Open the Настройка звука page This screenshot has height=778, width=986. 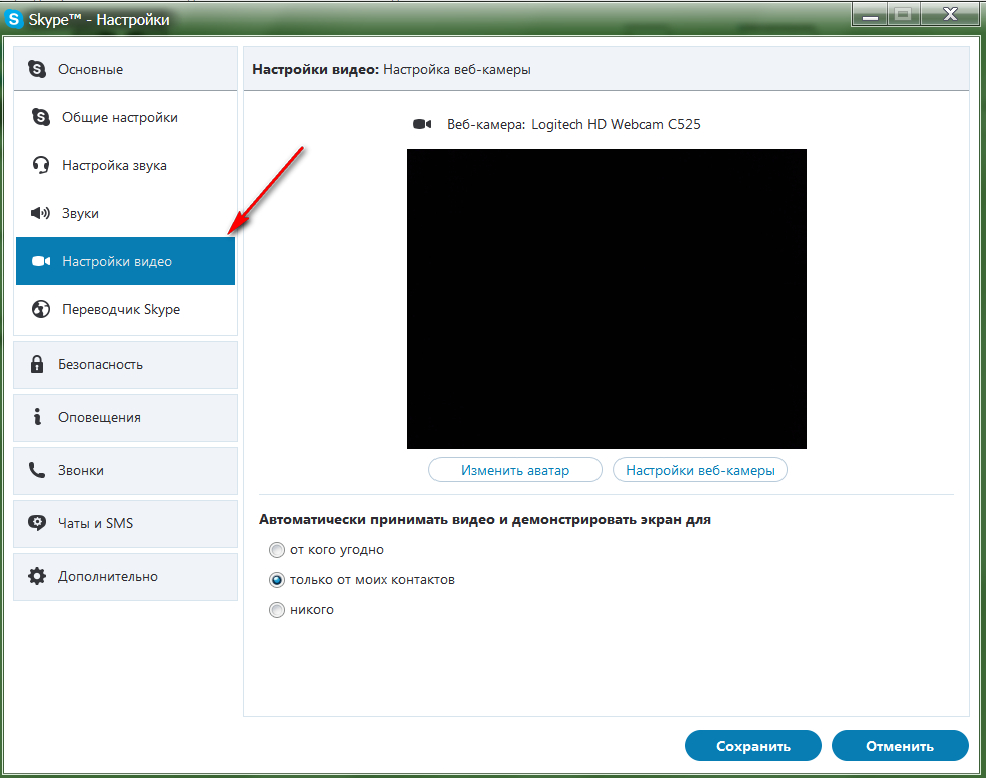(x=125, y=165)
